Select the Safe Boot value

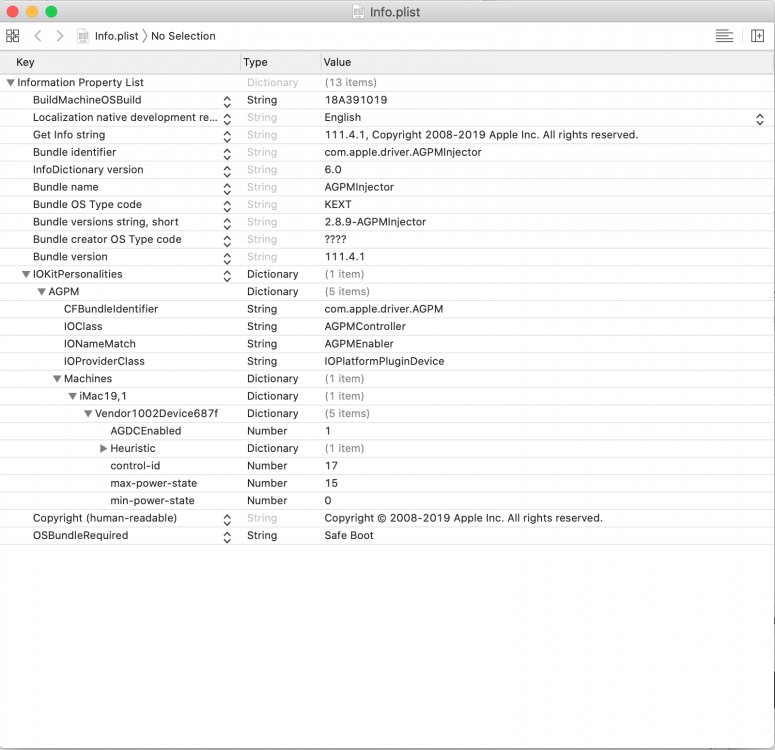(x=349, y=535)
